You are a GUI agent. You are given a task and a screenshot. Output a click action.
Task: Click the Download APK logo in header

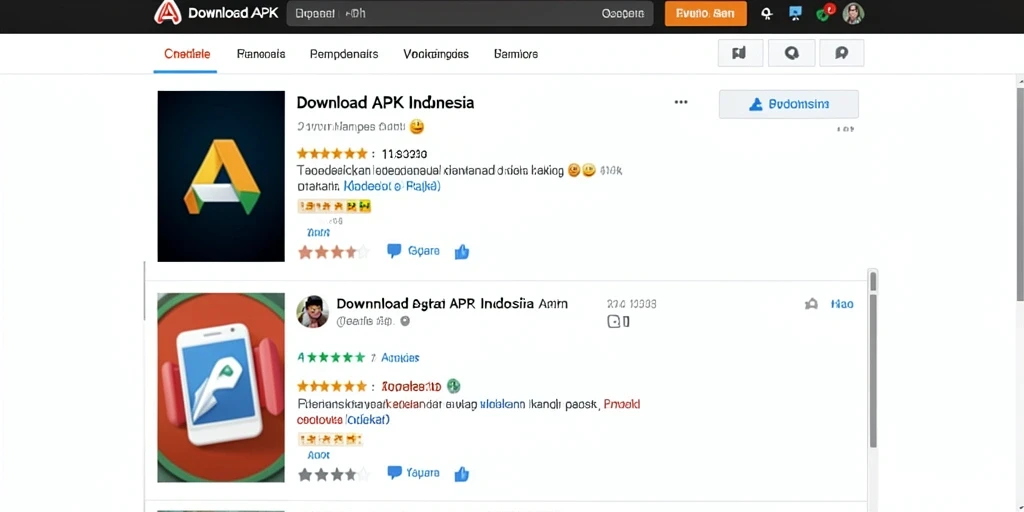click(167, 13)
